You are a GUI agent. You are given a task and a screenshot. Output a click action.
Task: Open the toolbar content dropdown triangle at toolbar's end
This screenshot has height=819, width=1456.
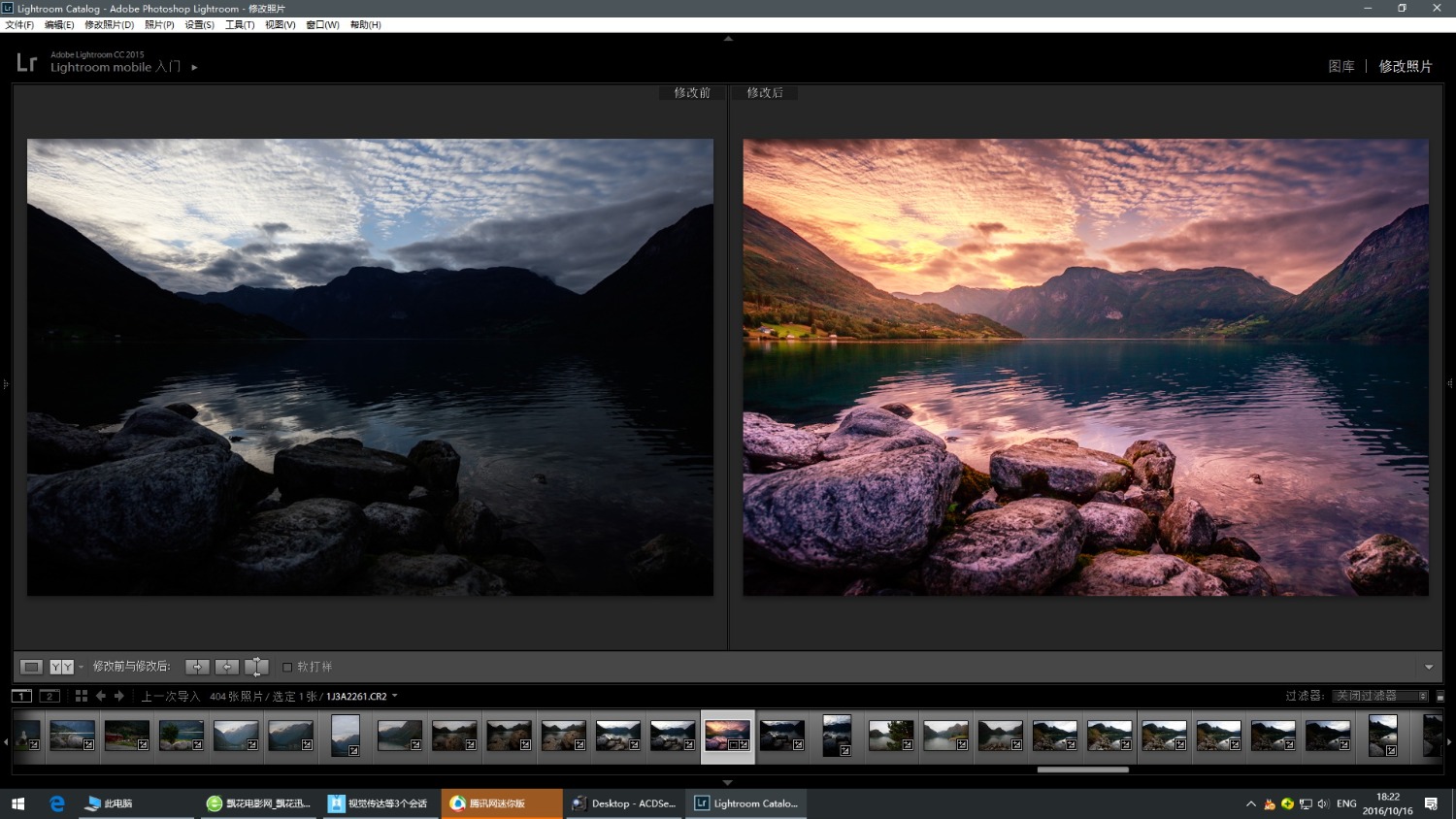tap(1429, 667)
